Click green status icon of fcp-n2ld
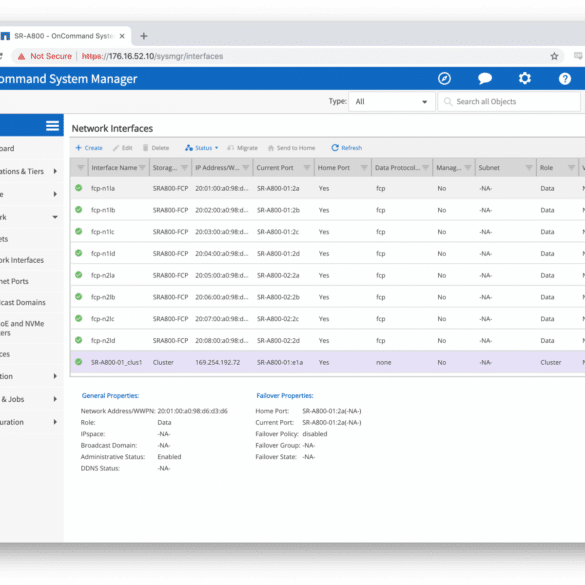The image size is (585, 585). 78,340
